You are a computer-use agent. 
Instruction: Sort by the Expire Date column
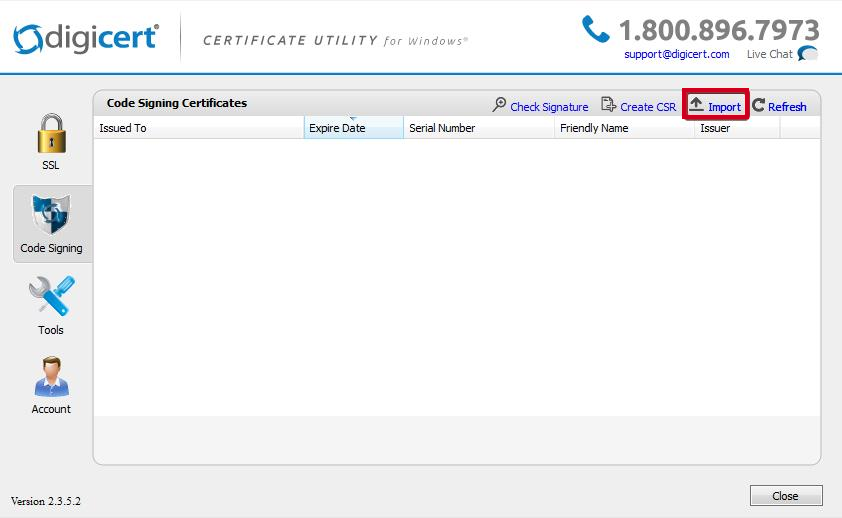tap(353, 128)
